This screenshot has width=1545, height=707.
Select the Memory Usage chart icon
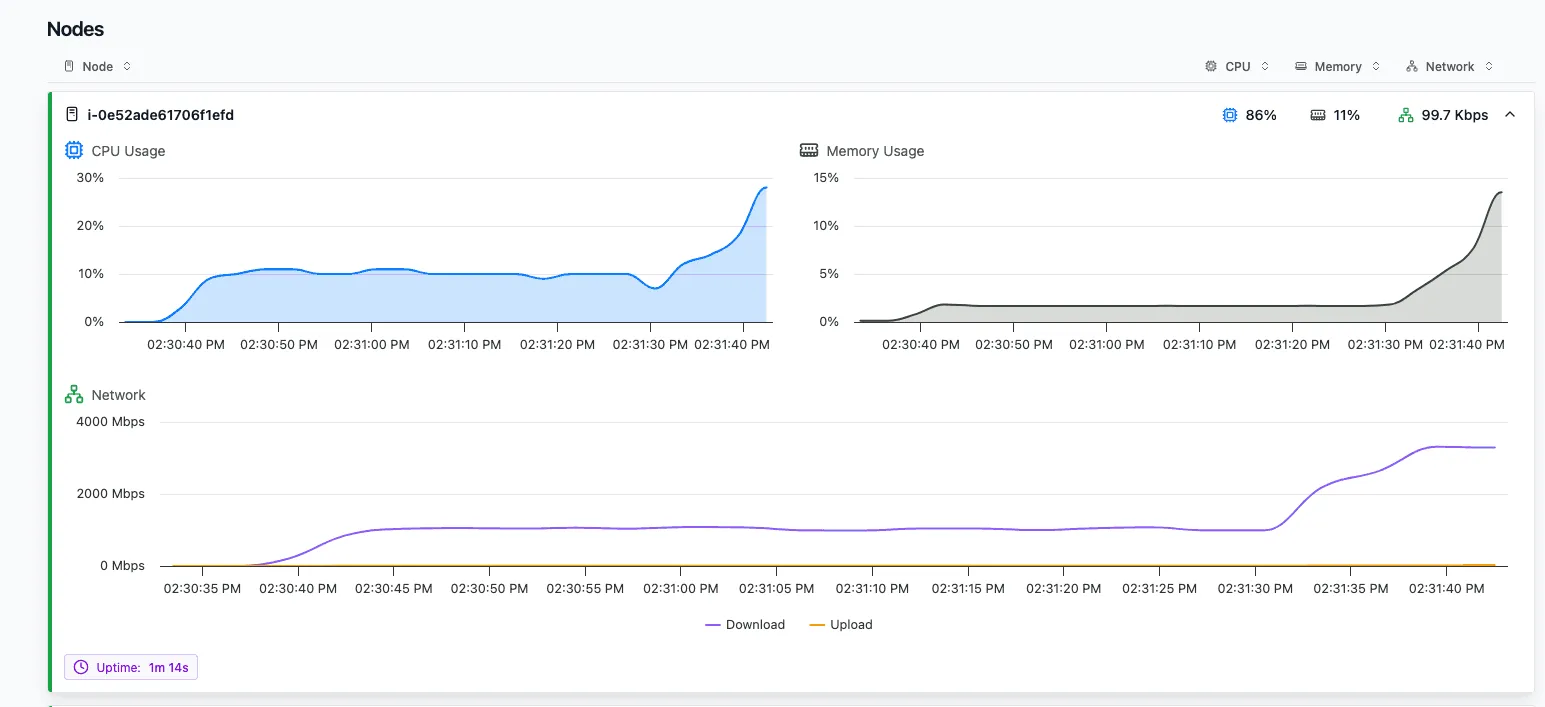point(808,150)
